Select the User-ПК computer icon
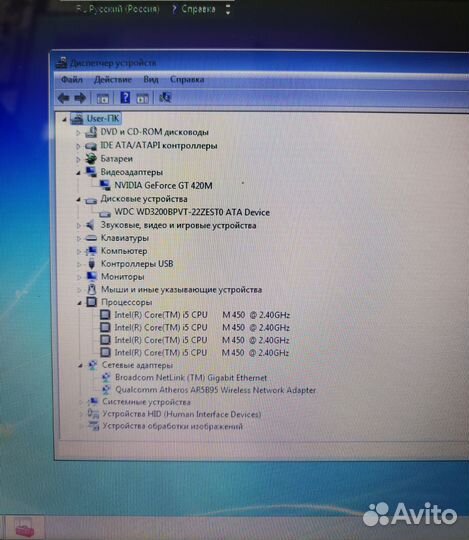The image size is (469, 540). [77, 118]
